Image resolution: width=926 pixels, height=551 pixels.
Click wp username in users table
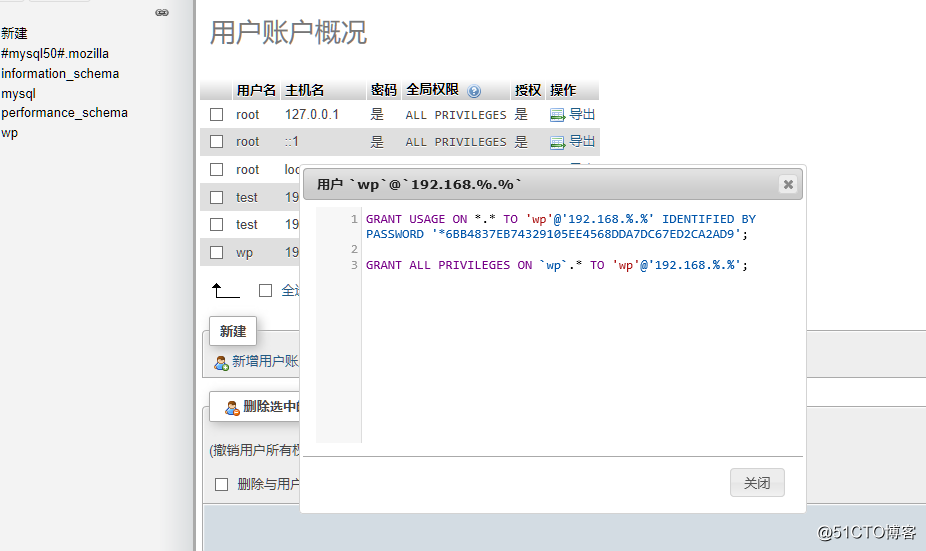[244, 253]
